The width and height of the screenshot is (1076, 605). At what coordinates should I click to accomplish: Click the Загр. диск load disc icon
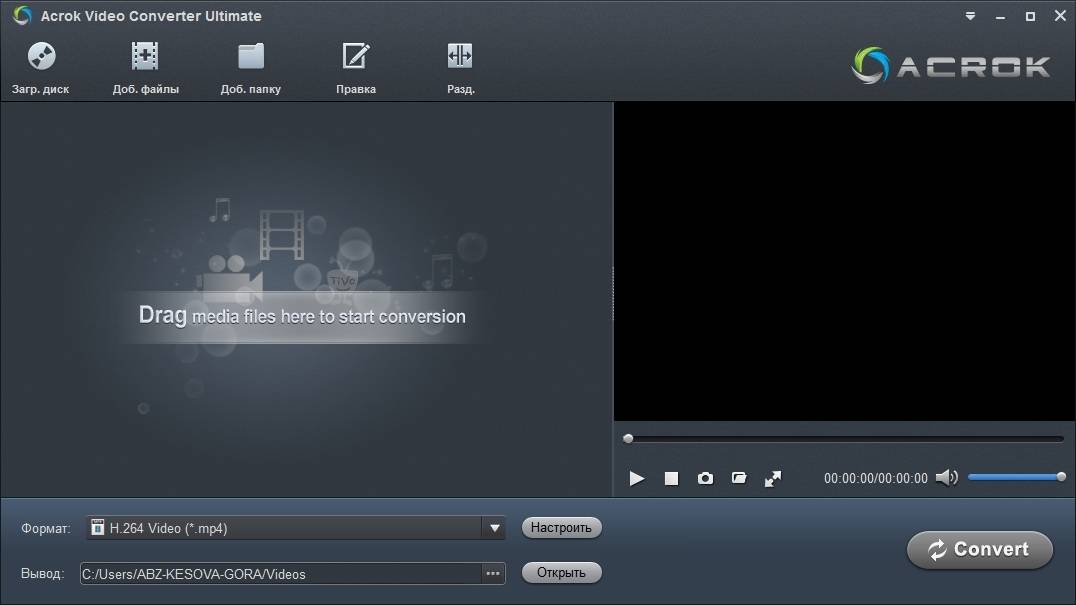(41, 56)
